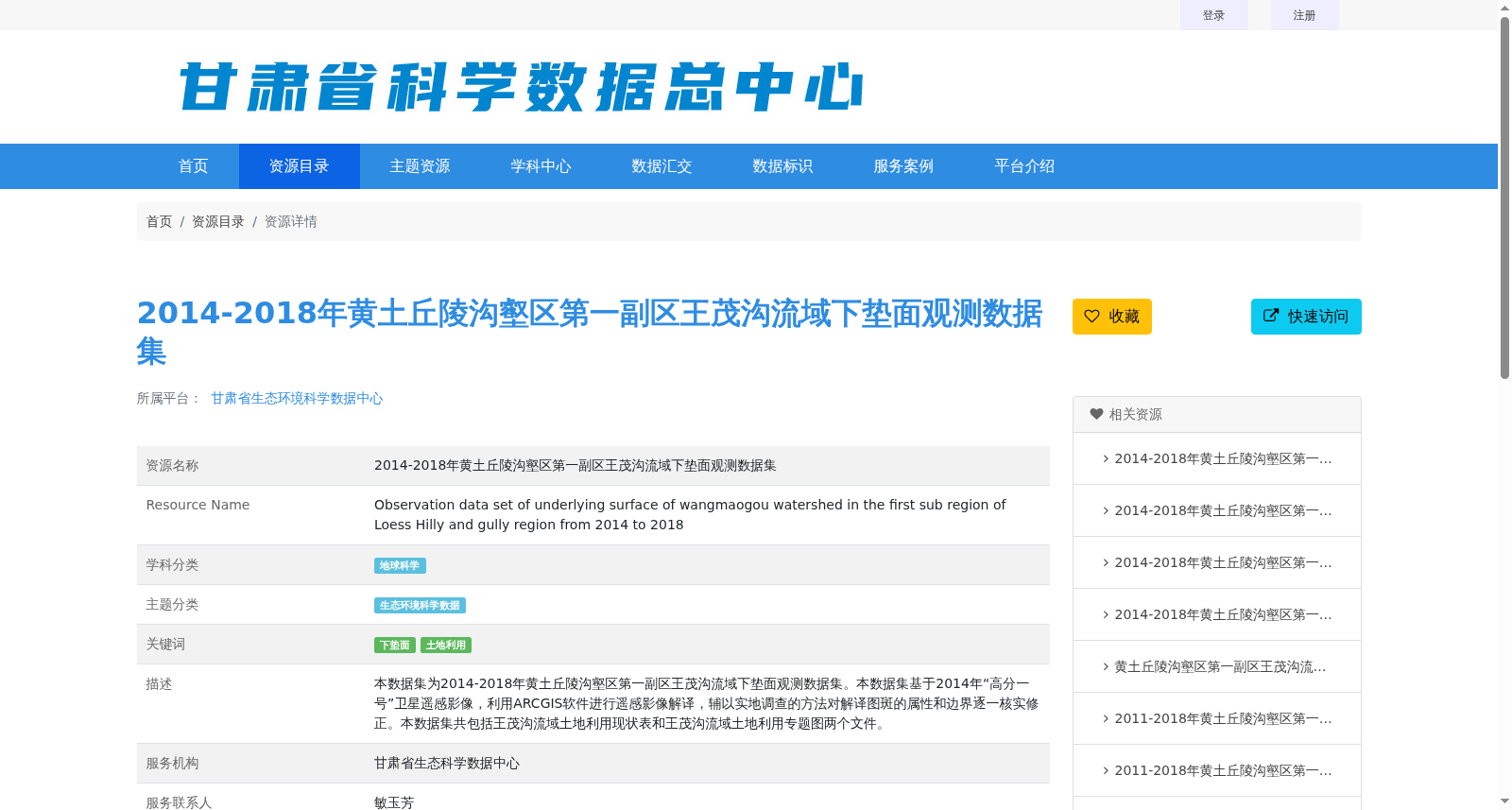This screenshot has height=810, width=1512.
Task: Click the 描述 row label
Action: pos(160,684)
